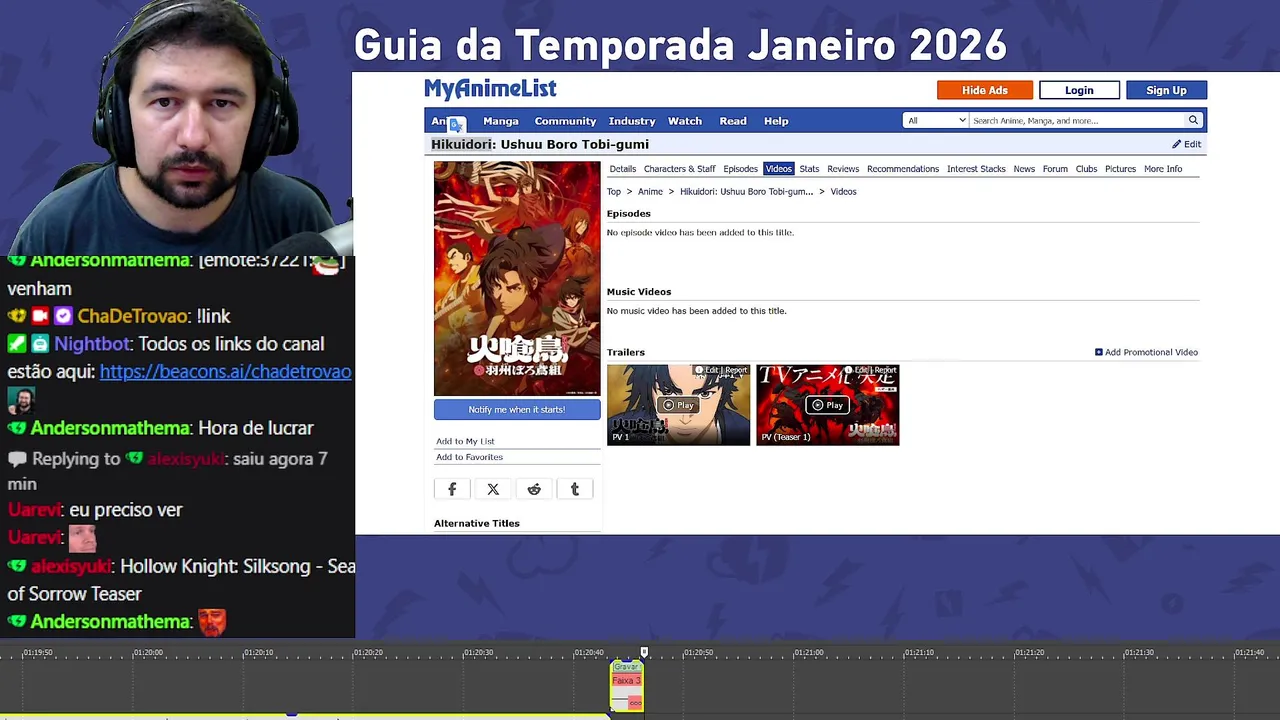
Task: Click Add to Favorites link
Action: pyautogui.click(x=469, y=457)
